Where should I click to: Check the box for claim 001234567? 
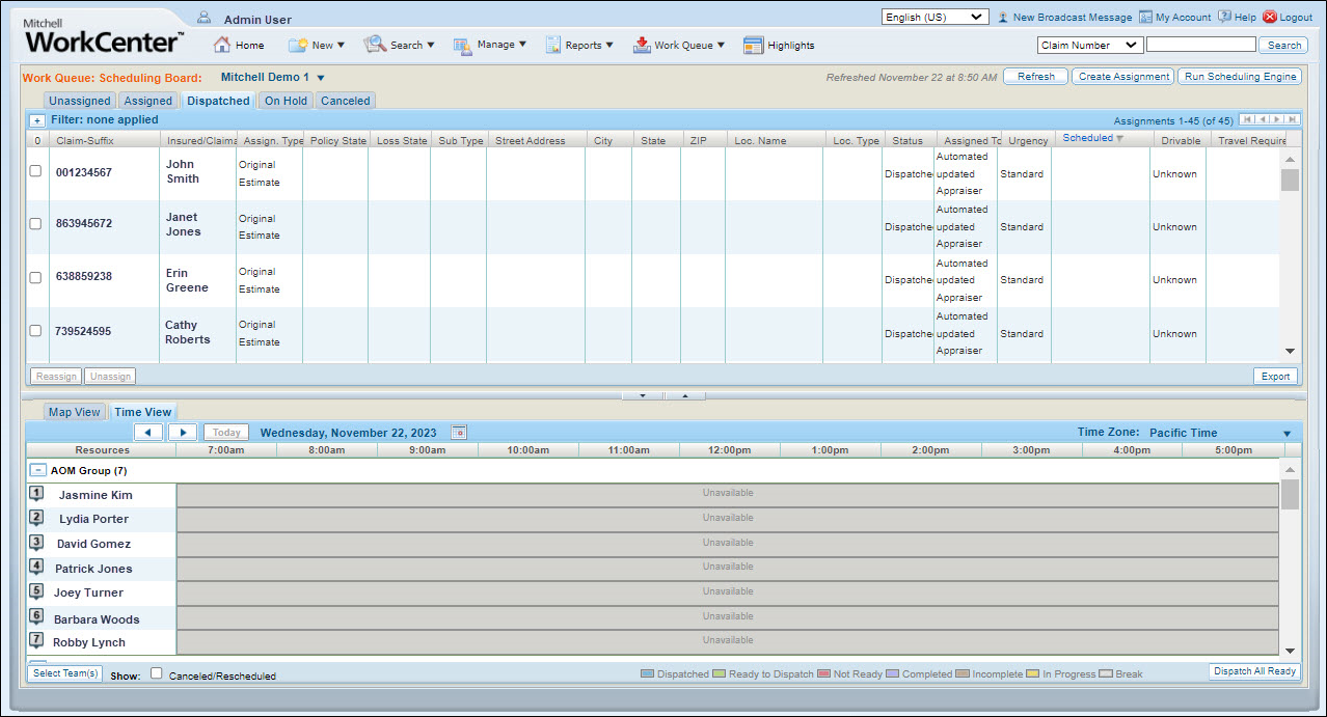point(36,171)
